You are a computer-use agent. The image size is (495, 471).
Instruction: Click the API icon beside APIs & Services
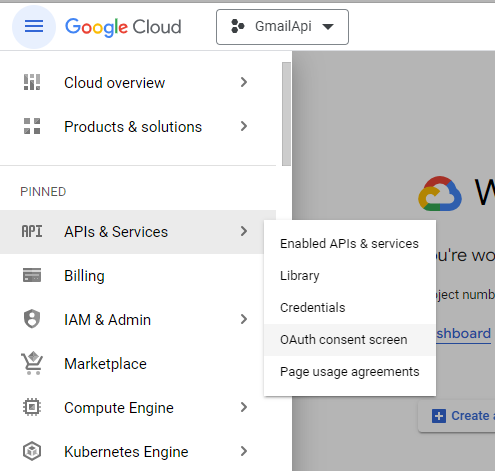point(32,231)
